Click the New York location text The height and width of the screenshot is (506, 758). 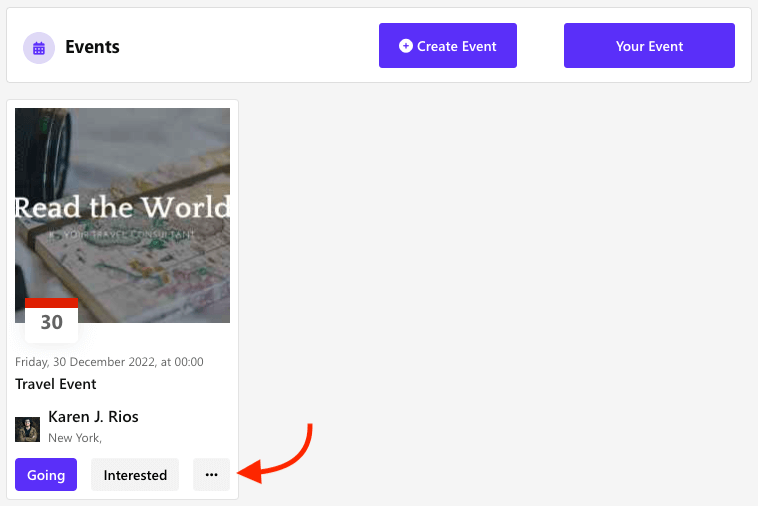[75, 437]
